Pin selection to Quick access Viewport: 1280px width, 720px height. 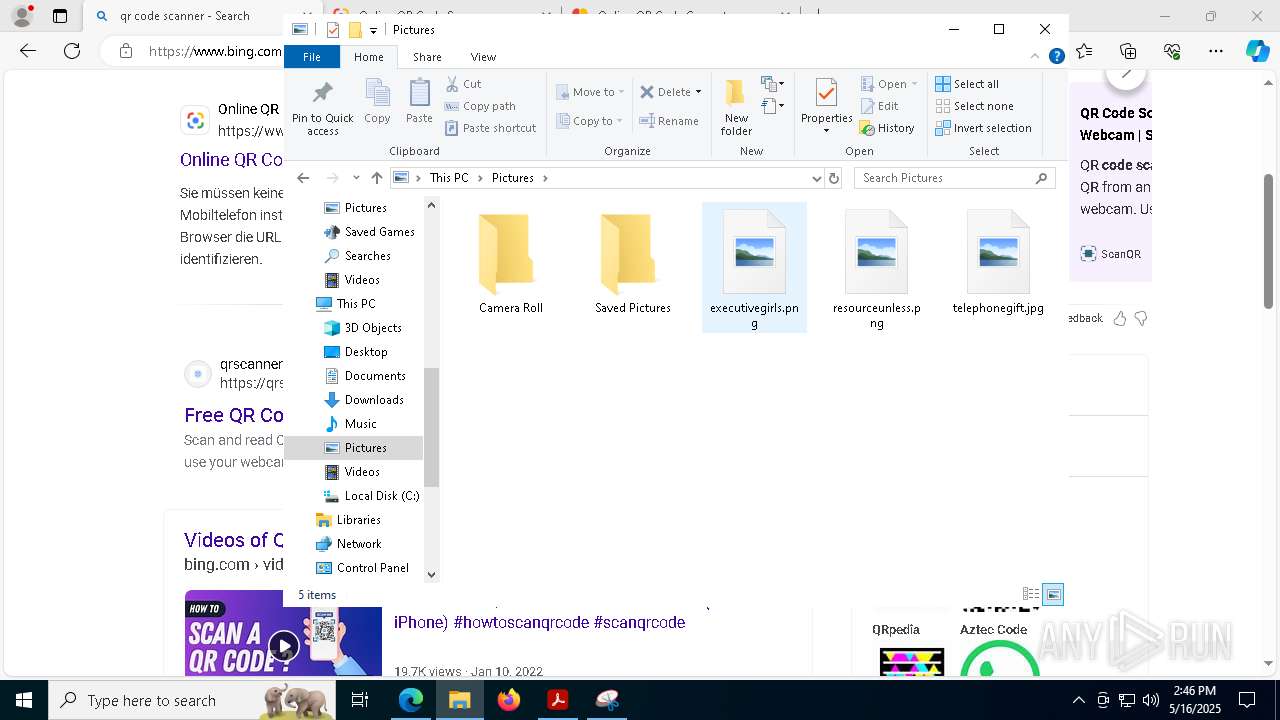322,108
